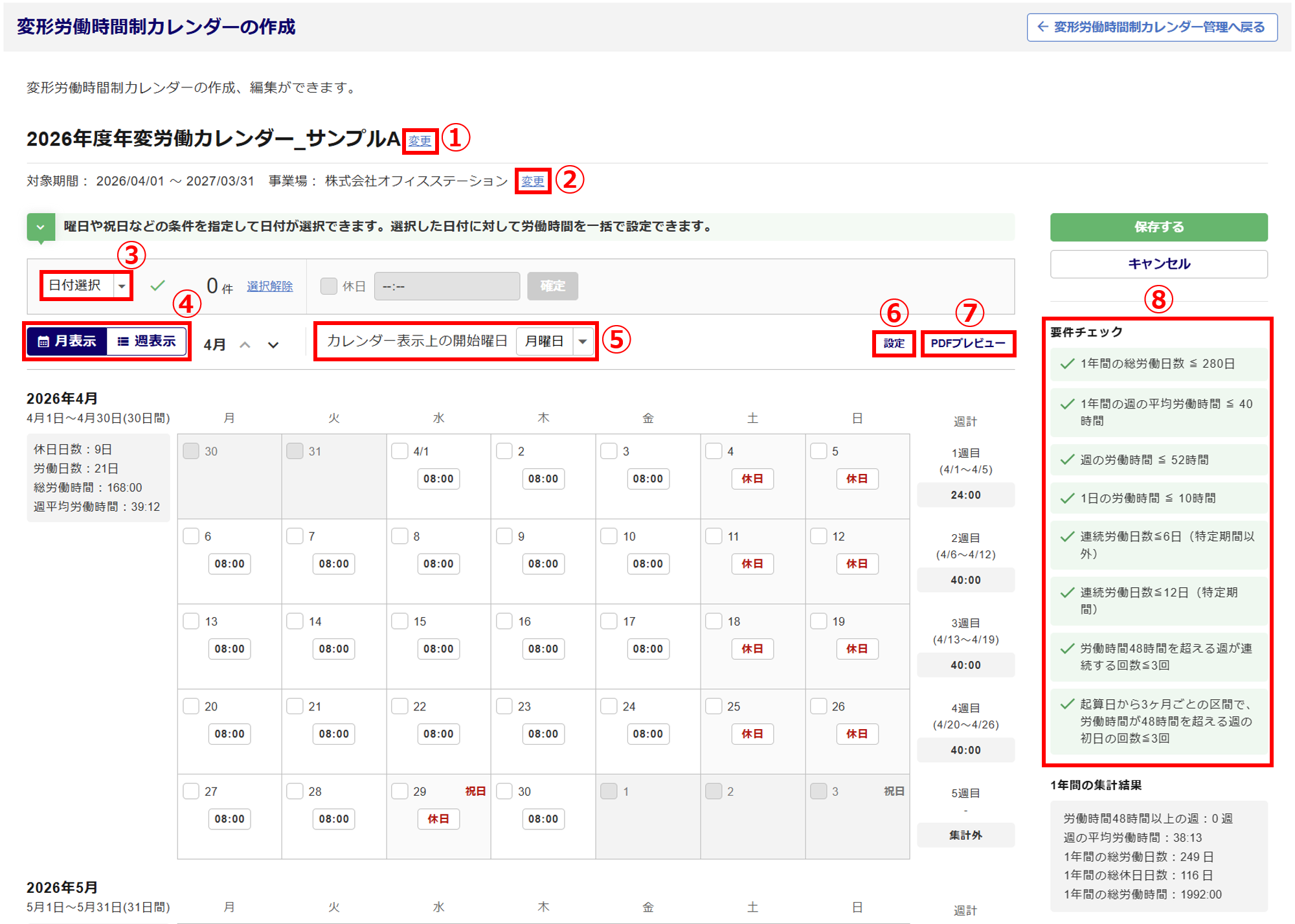Click the green checkmark beside date select

(x=157, y=286)
